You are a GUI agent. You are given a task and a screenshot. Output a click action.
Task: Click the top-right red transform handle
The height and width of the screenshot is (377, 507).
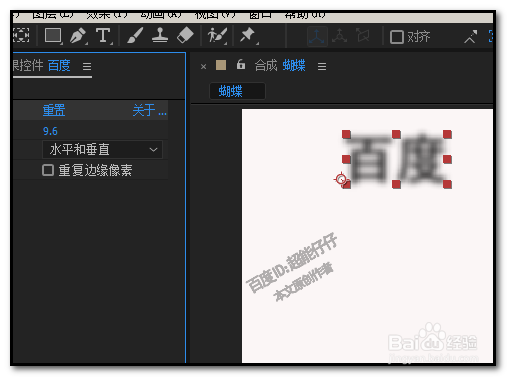447,134
